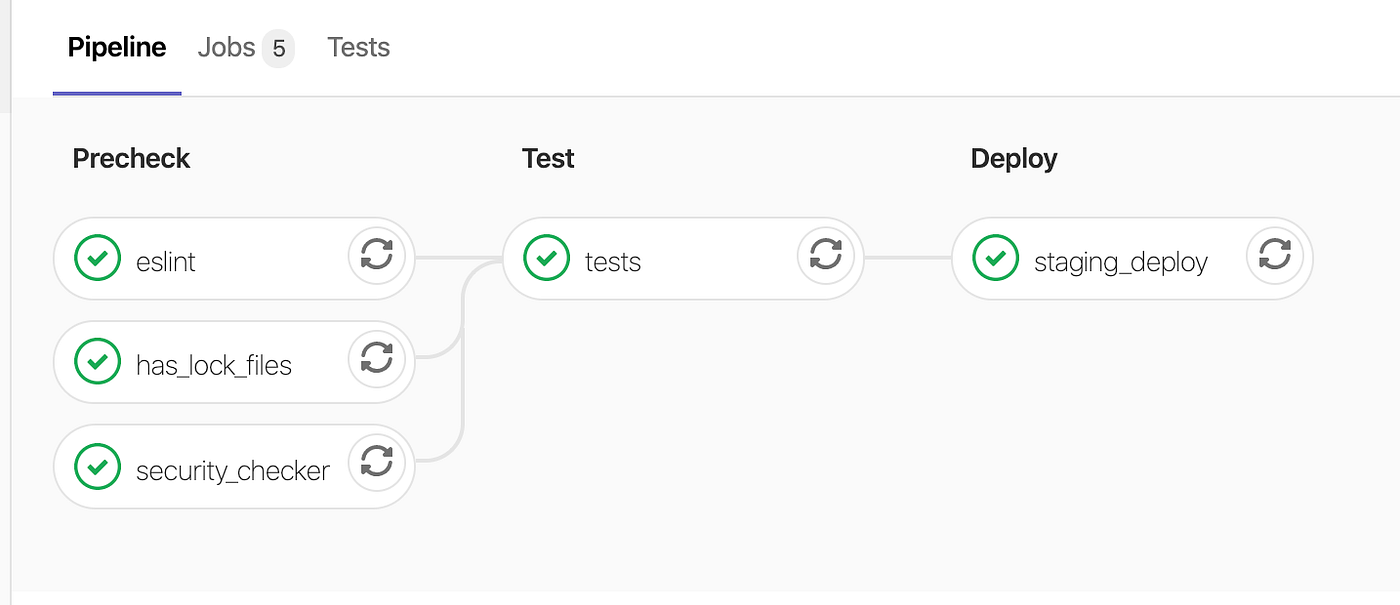Click the passed status icon on tests

545,257
